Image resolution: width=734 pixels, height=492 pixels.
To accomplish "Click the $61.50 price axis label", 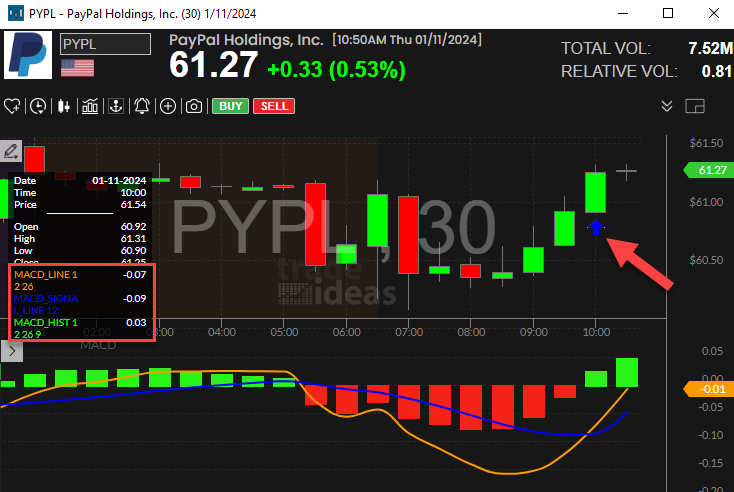I will (706, 143).
